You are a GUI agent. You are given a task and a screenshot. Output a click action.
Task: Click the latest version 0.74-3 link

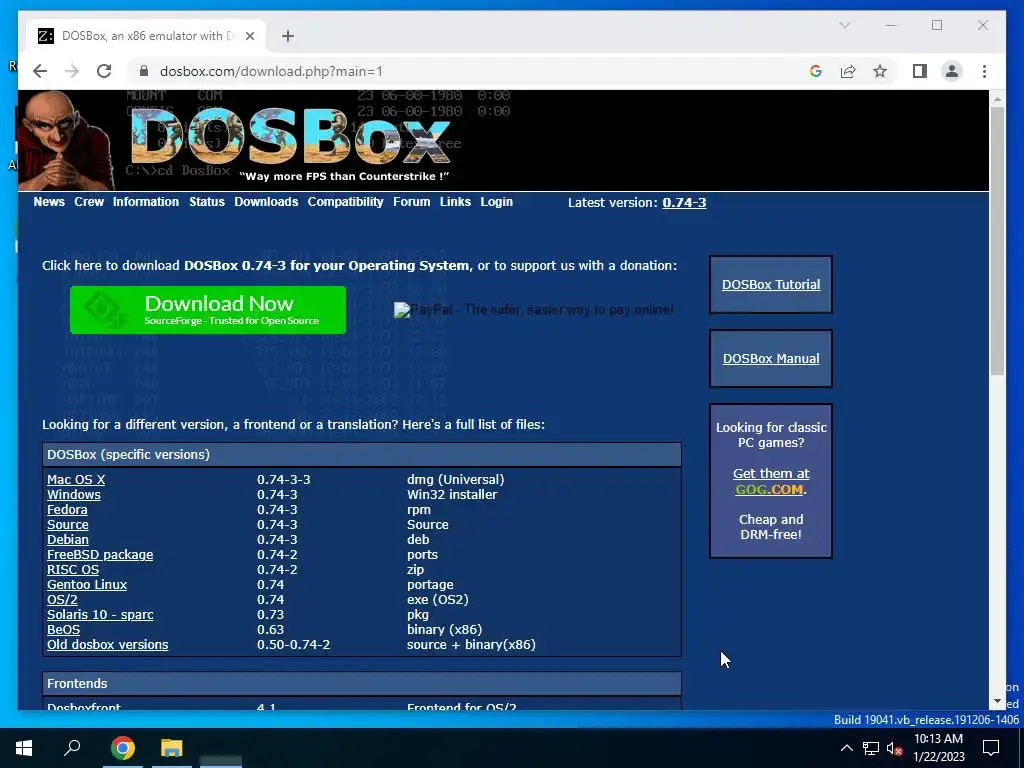[x=684, y=202]
